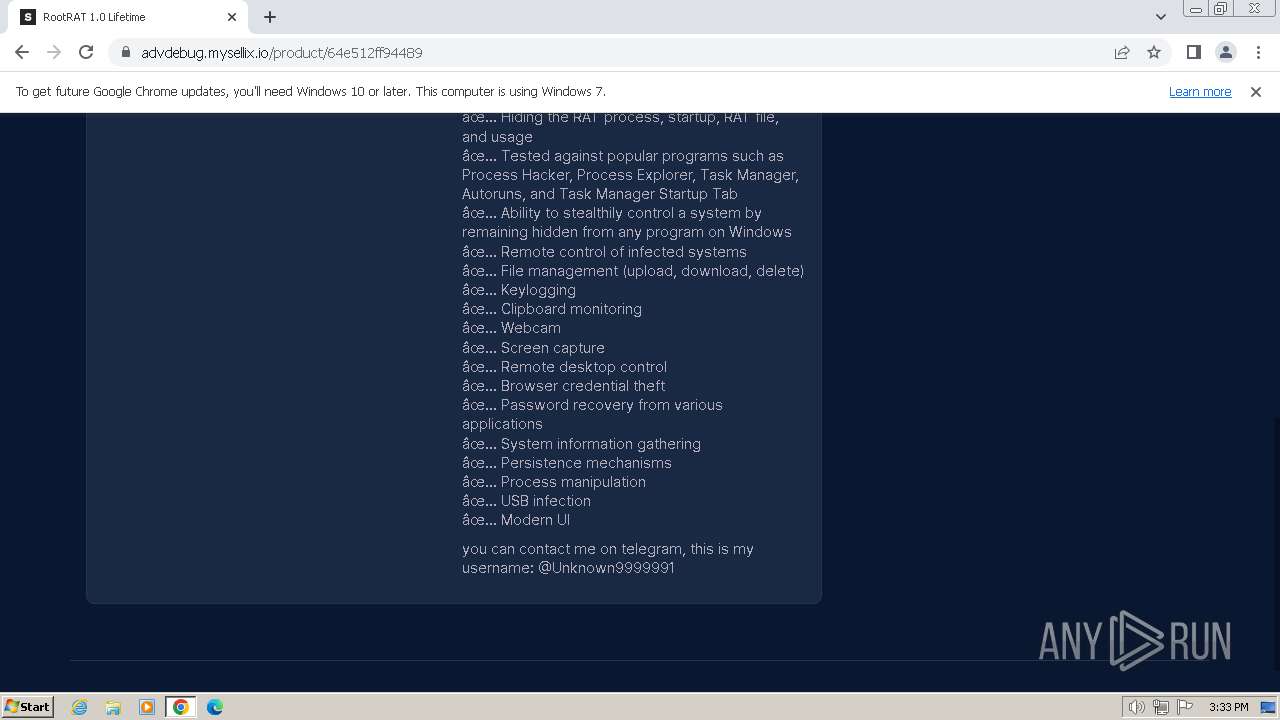Go back to the previous page
Image resolution: width=1280 pixels, height=720 pixels.
(x=22, y=52)
